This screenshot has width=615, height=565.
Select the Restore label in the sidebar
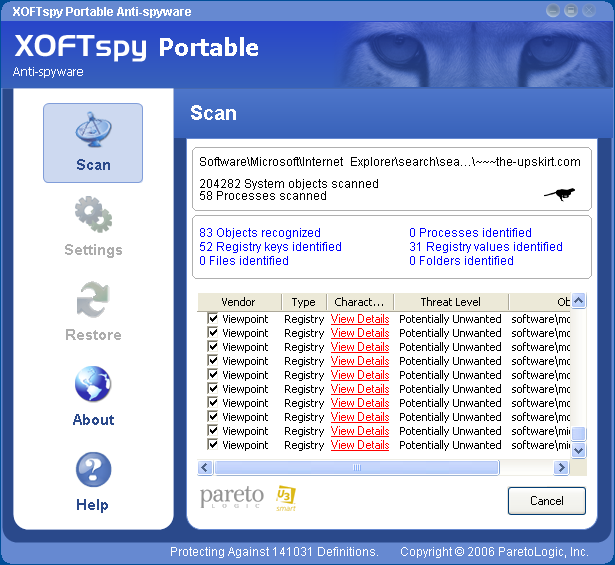click(x=93, y=335)
